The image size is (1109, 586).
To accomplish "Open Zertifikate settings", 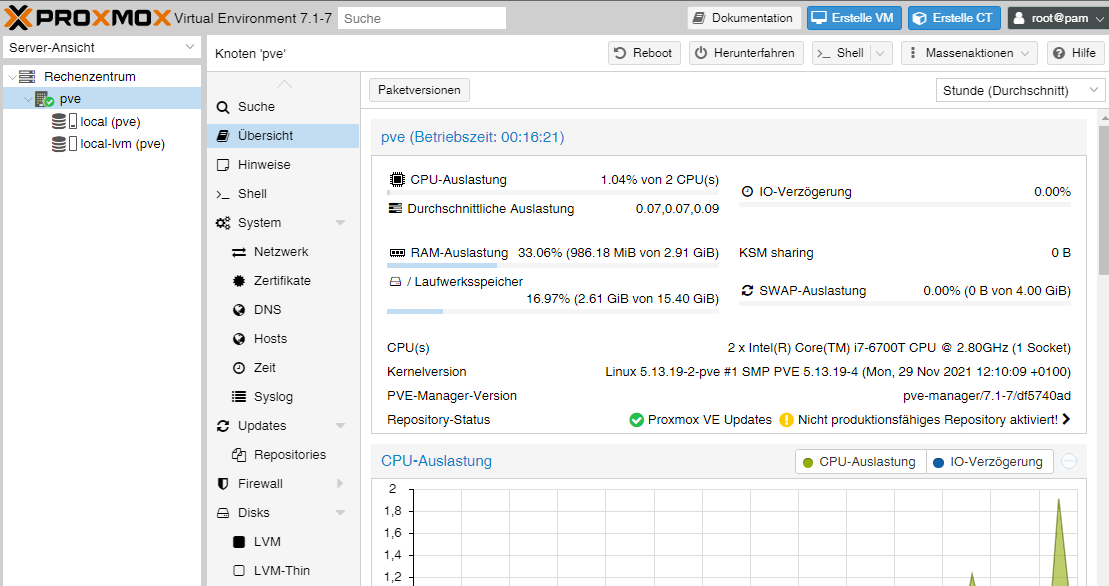I will point(283,281).
